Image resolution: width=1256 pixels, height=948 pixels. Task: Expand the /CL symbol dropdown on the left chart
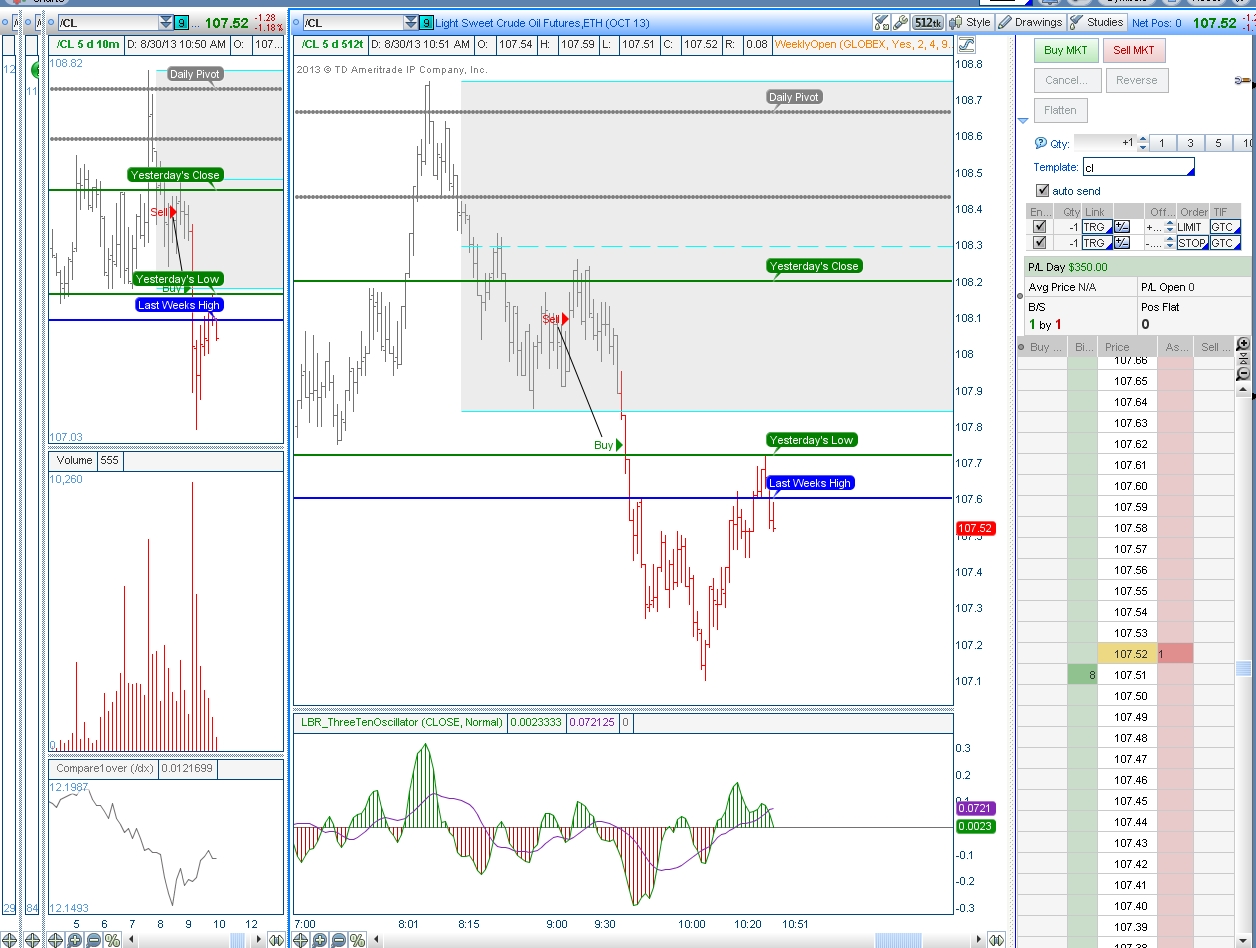(x=165, y=22)
